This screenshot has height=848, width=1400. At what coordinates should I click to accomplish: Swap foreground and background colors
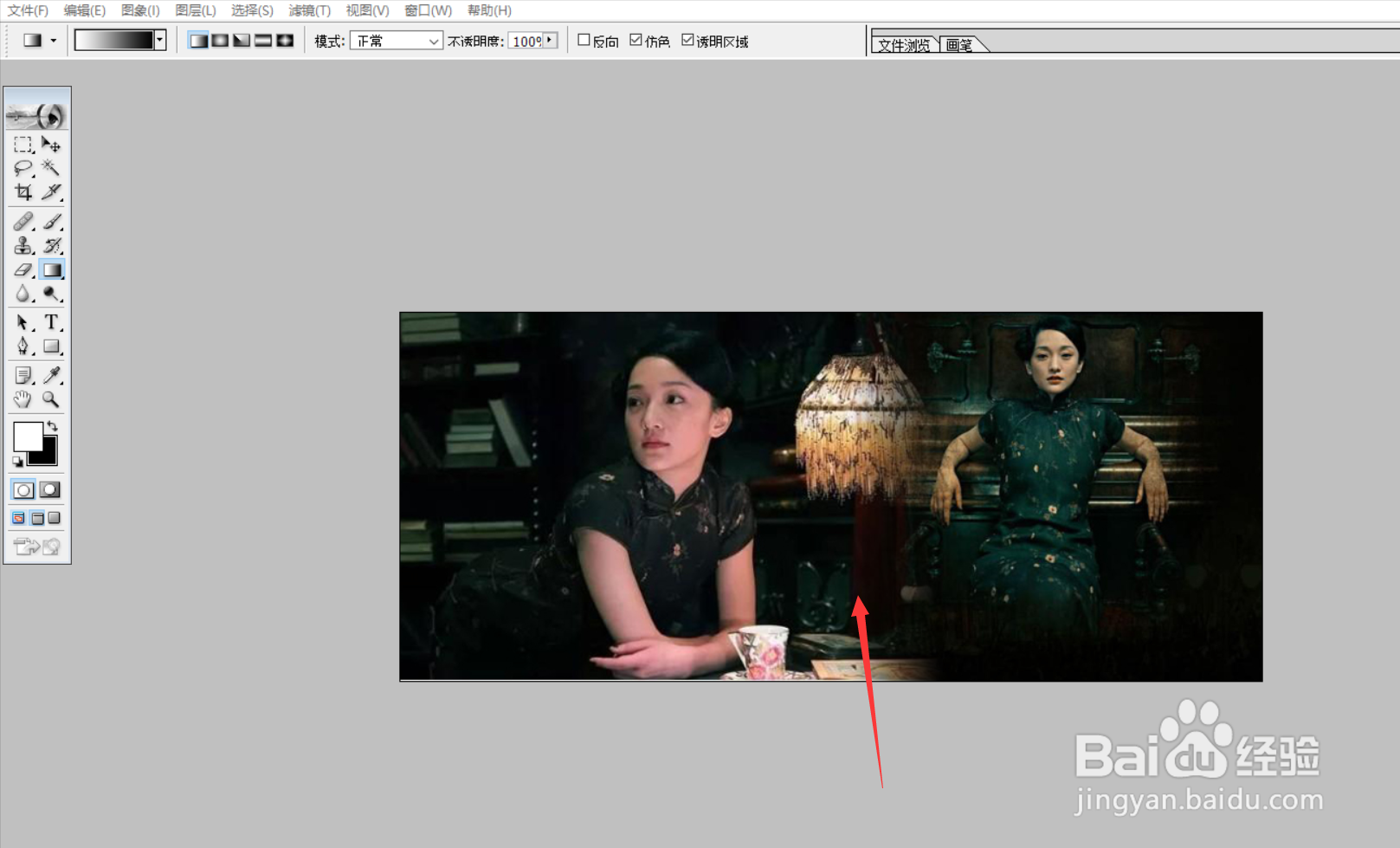coord(52,425)
